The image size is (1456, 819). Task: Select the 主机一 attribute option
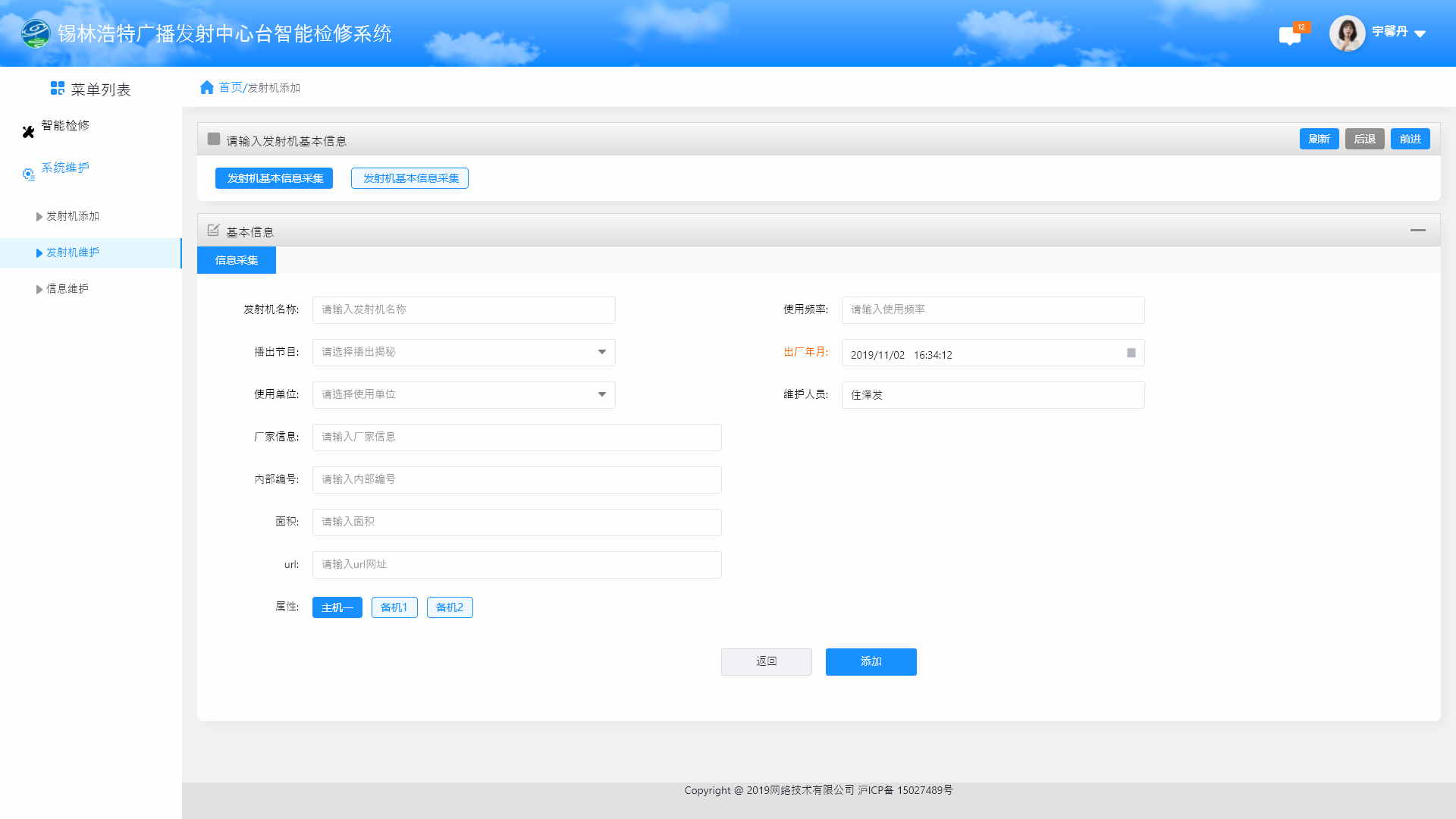pyautogui.click(x=337, y=607)
